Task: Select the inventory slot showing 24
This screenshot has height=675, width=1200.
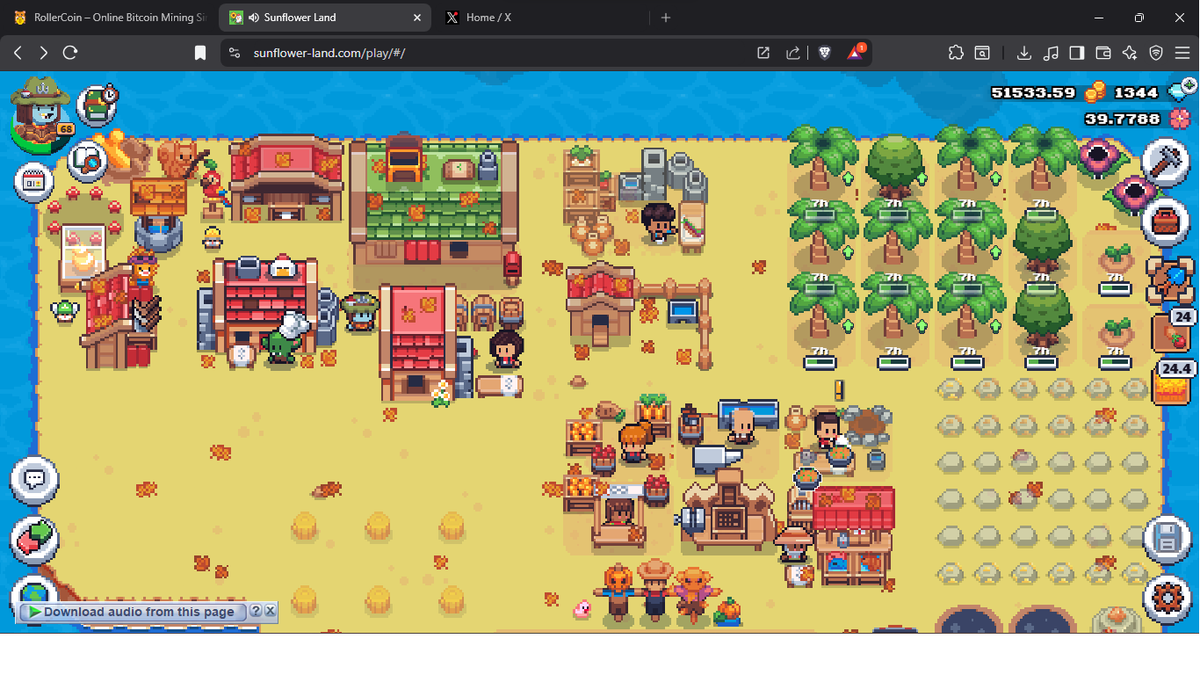Action: pos(1172,332)
